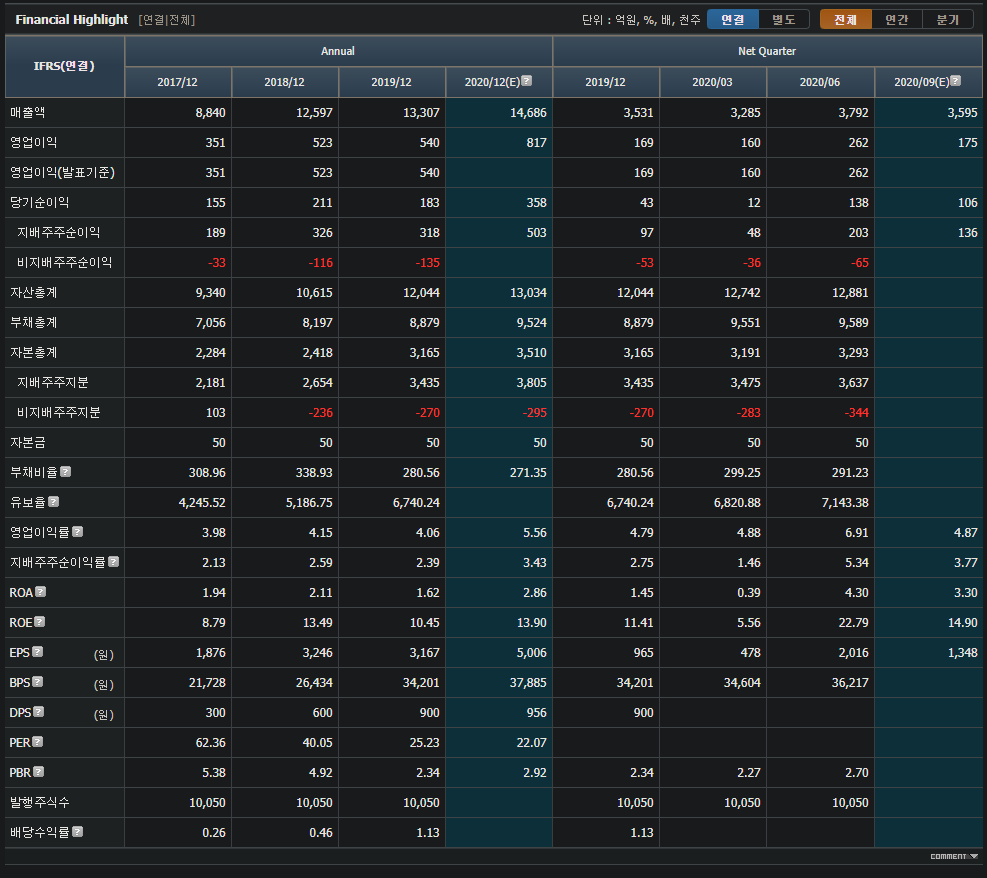Click help icon beside 2020/09(E) header
The width and height of the screenshot is (987, 878).
(x=956, y=81)
